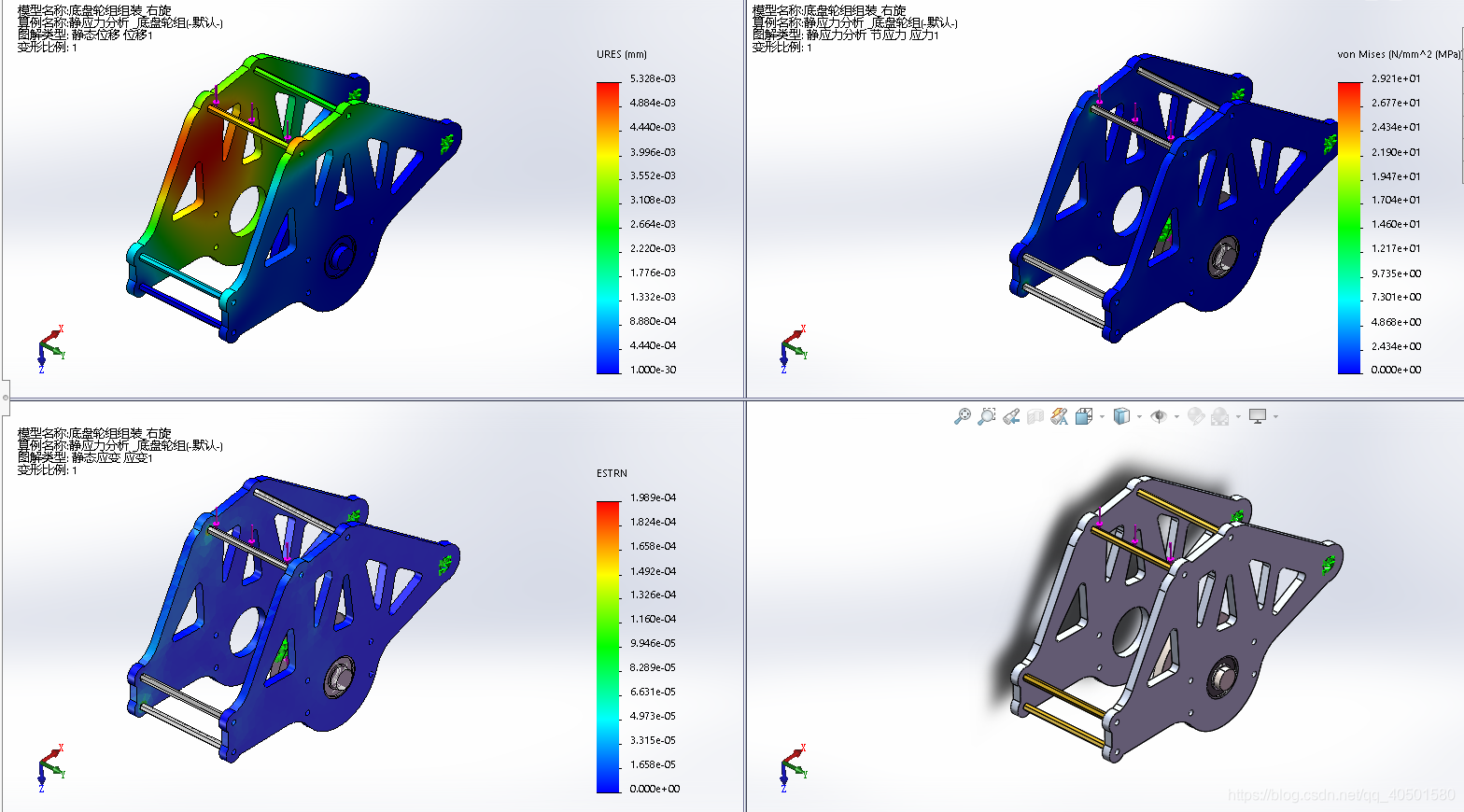Click maximum displacement value "5.328e-03"
Viewport: 1464px width, 812px height.
pyautogui.click(x=653, y=78)
